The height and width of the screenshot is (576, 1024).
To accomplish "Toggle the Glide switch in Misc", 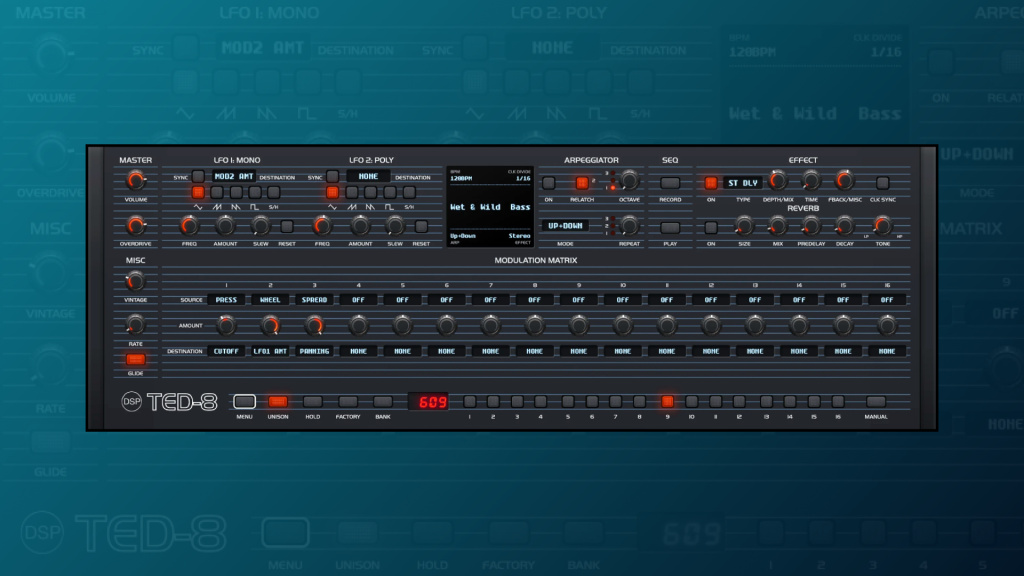I will coord(136,359).
